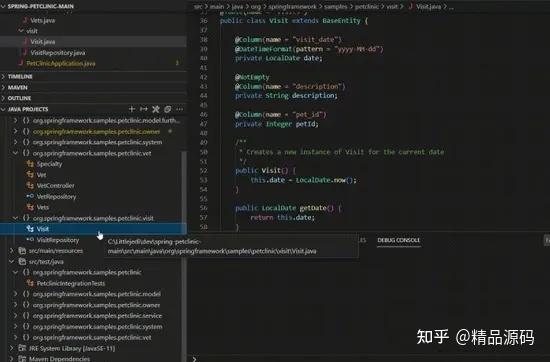550x362 pixels.
Task: Click the src breadcrumb segment
Action: coord(198,6)
